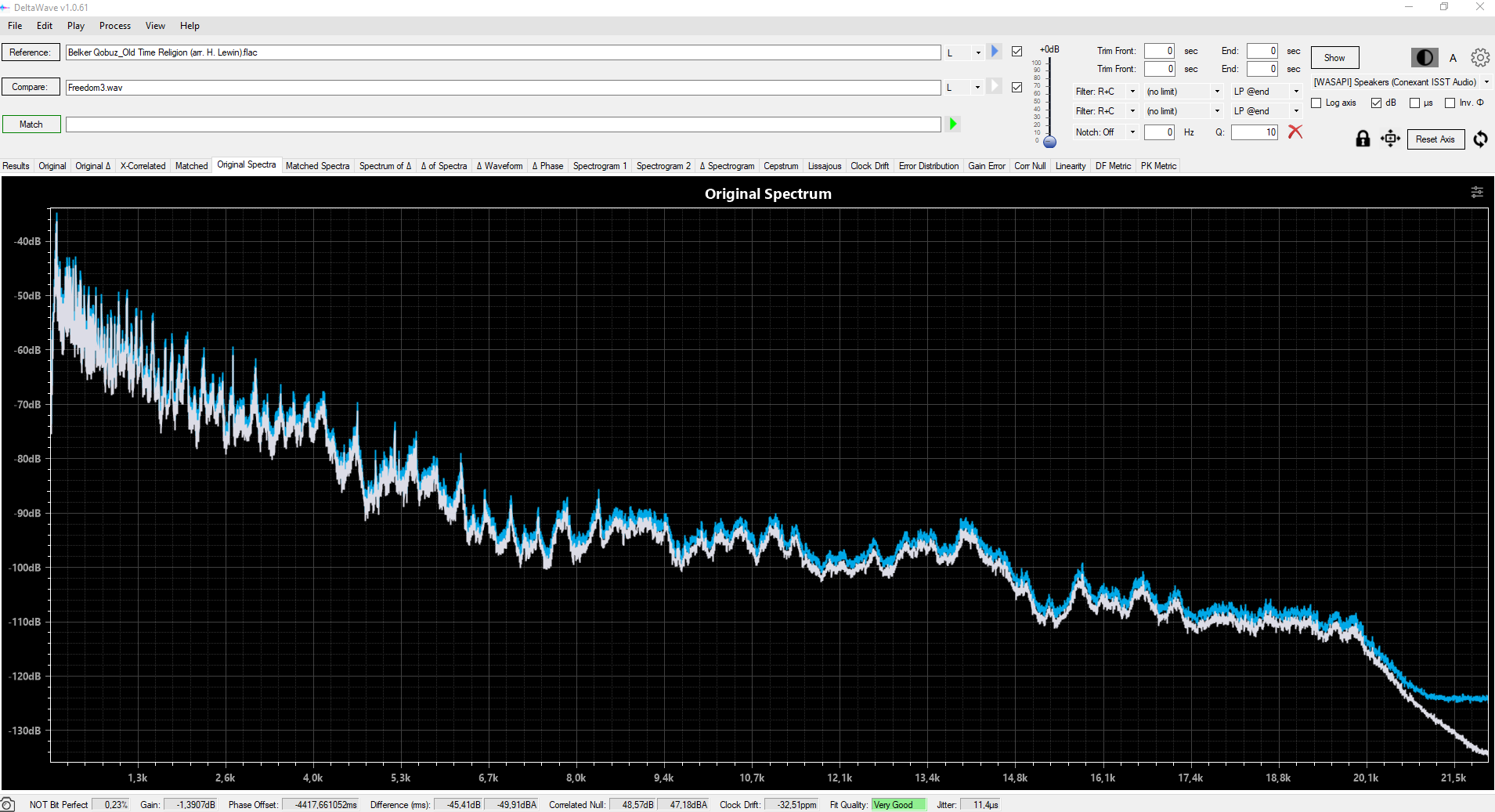Switch to the X-Correlated tab
1495x812 pixels.
(x=143, y=166)
